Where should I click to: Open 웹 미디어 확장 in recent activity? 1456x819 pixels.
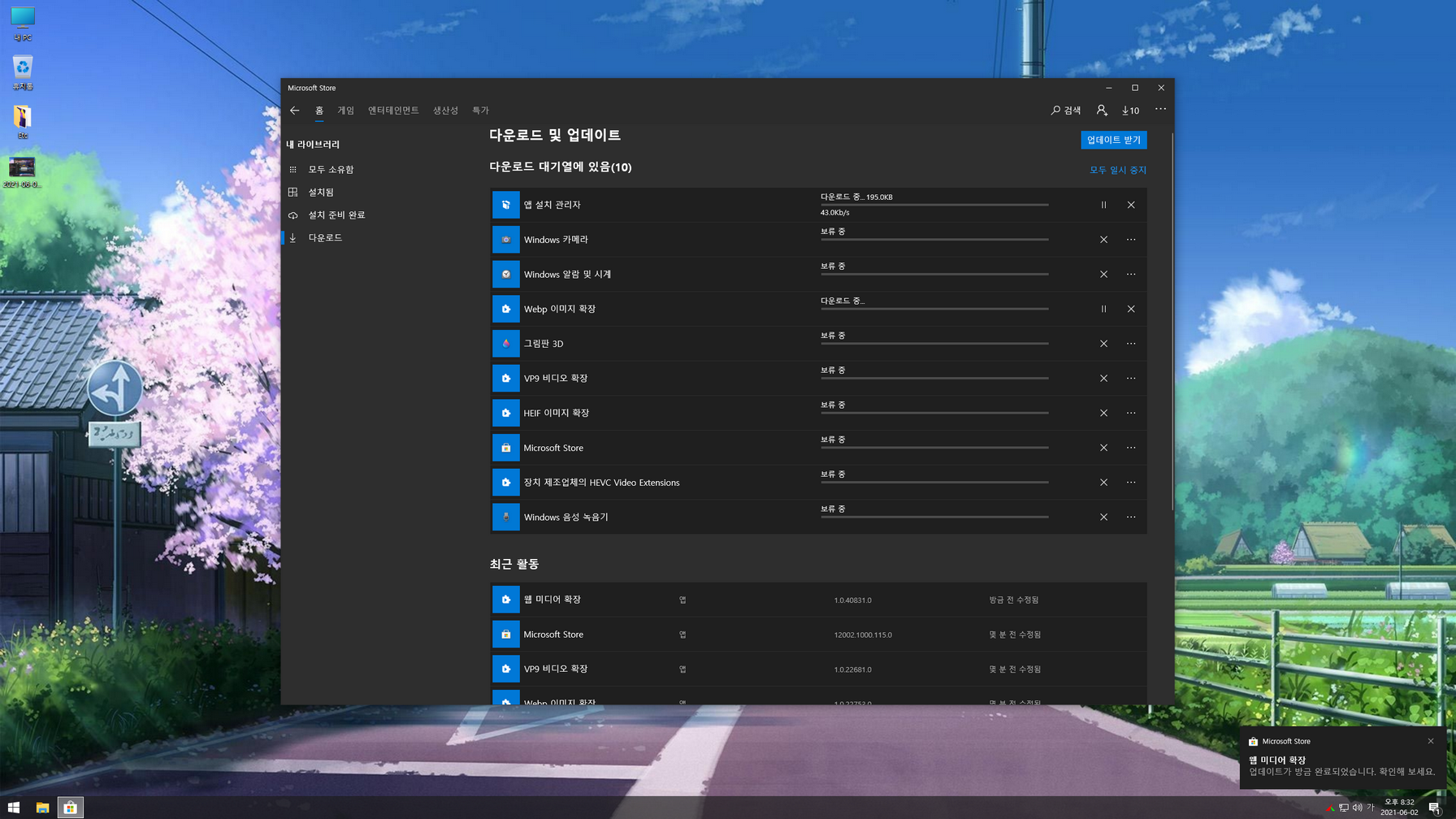coord(819,600)
